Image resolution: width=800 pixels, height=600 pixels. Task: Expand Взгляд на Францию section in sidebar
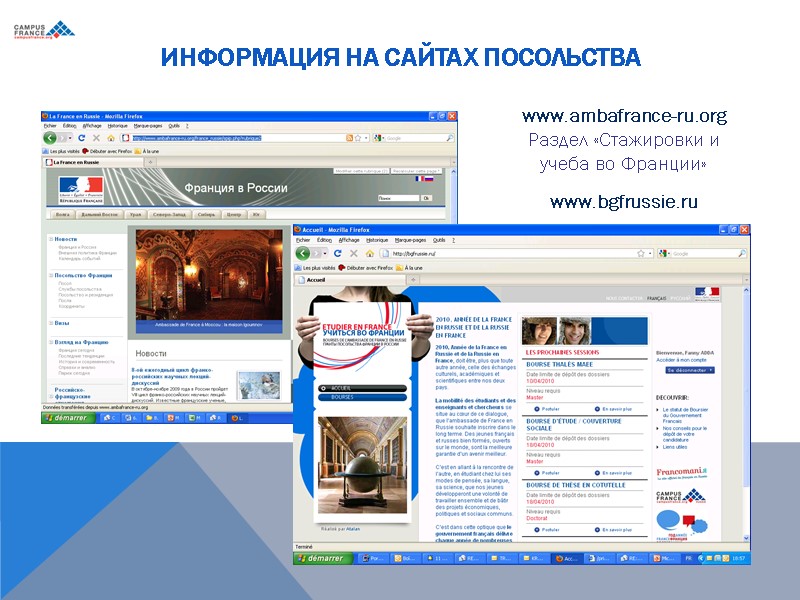click(x=51, y=342)
